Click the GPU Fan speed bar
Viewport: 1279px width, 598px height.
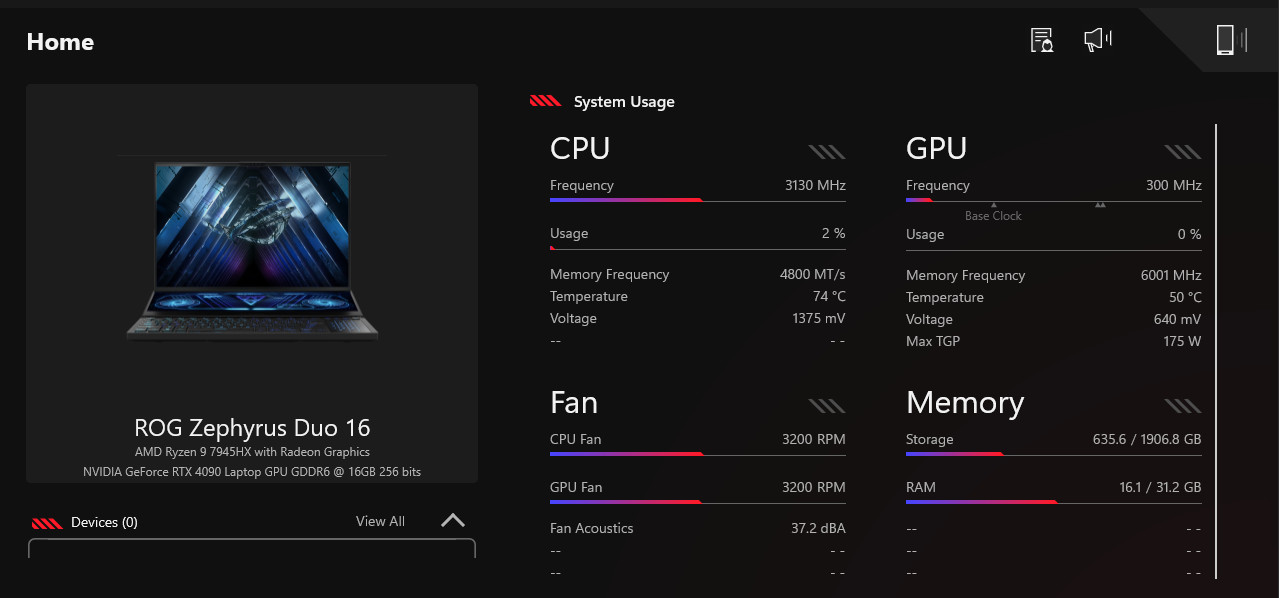point(698,502)
